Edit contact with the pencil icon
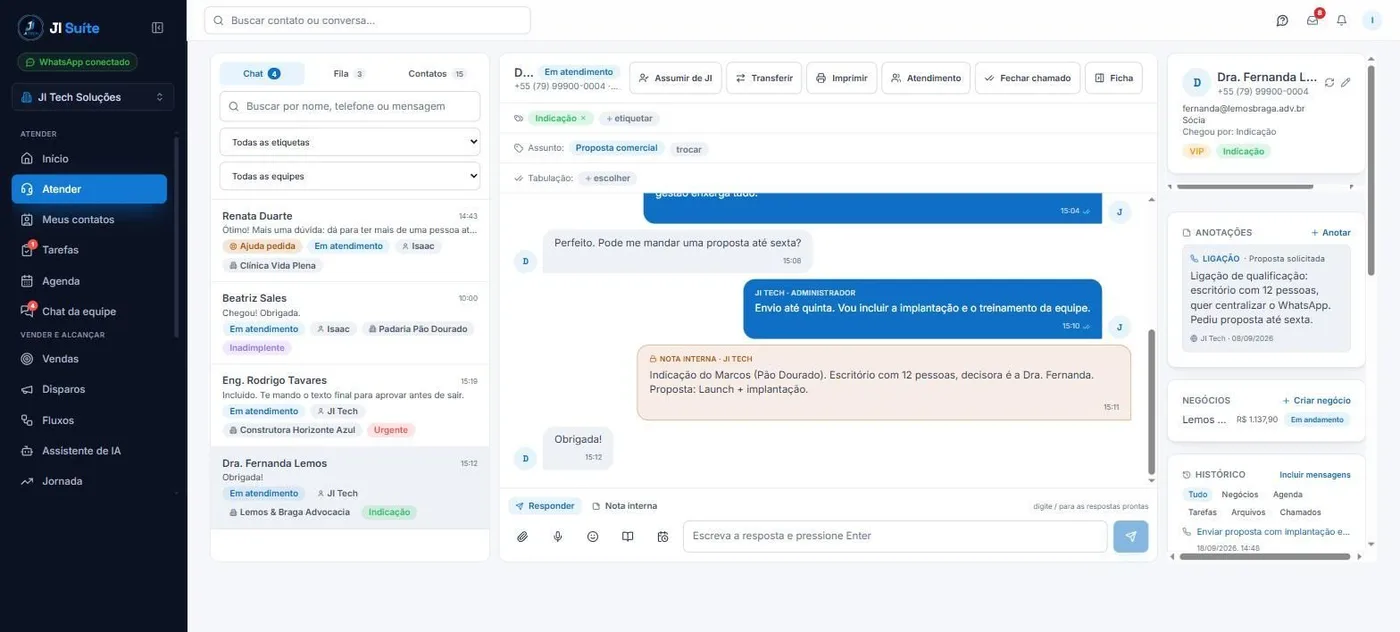The width and height of the screenshot is (1400, 632). click(1346, 83)
